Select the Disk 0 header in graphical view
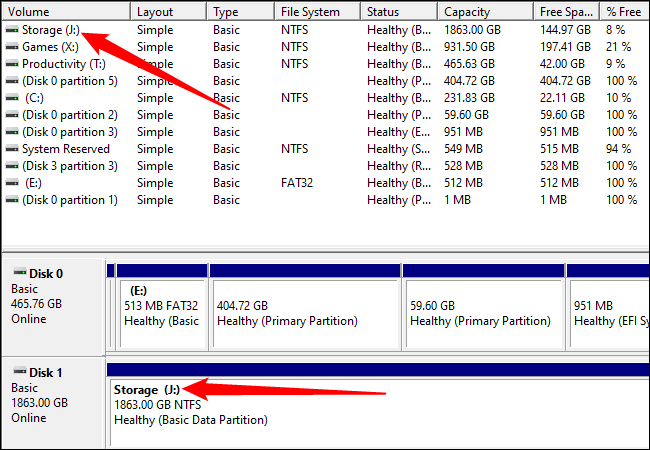This screenshot has height=450, width=650. pyautogui.click(x=53, y=307)
